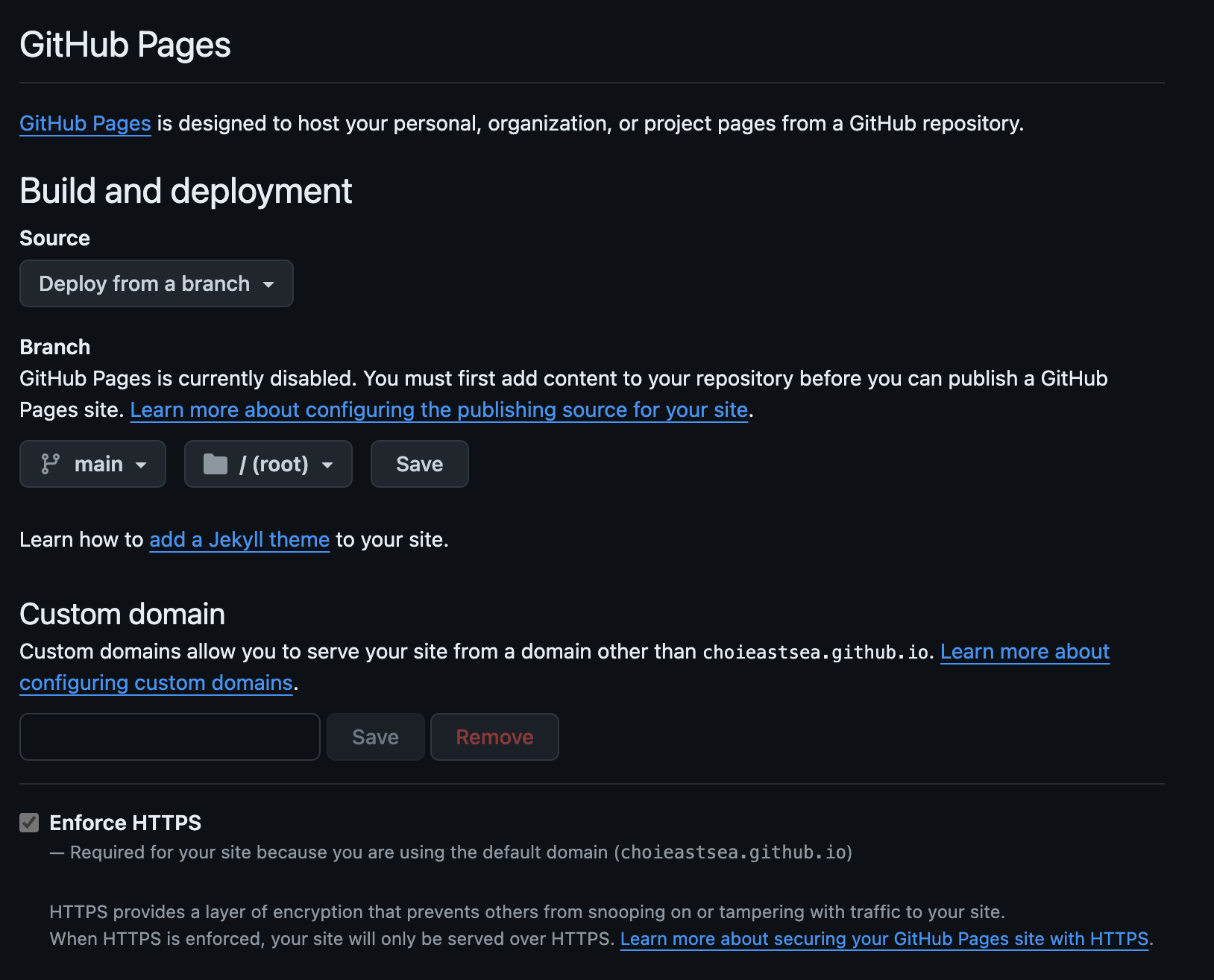The image size is (1214, 980).
Task: Click the git branch icon
Action: [50, 464]
